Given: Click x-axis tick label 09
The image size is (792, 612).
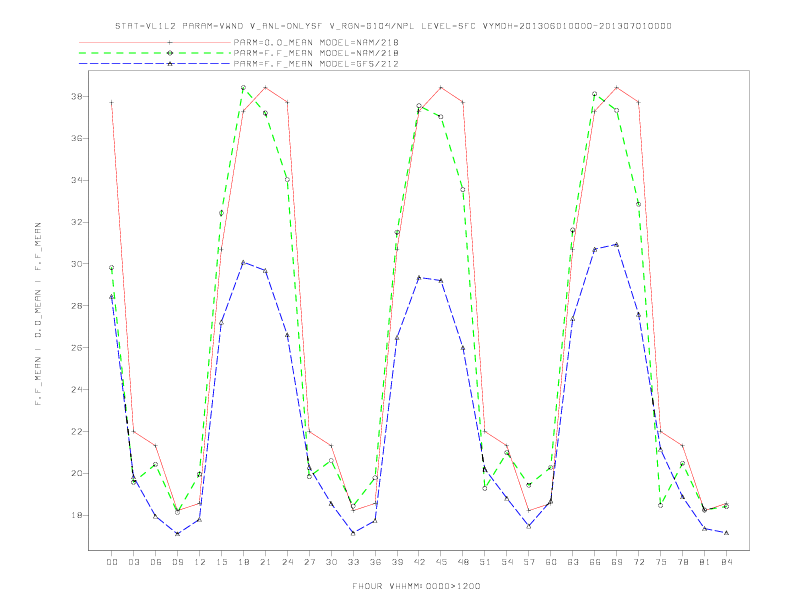Looking at the screenshot, I should (177, 562).
